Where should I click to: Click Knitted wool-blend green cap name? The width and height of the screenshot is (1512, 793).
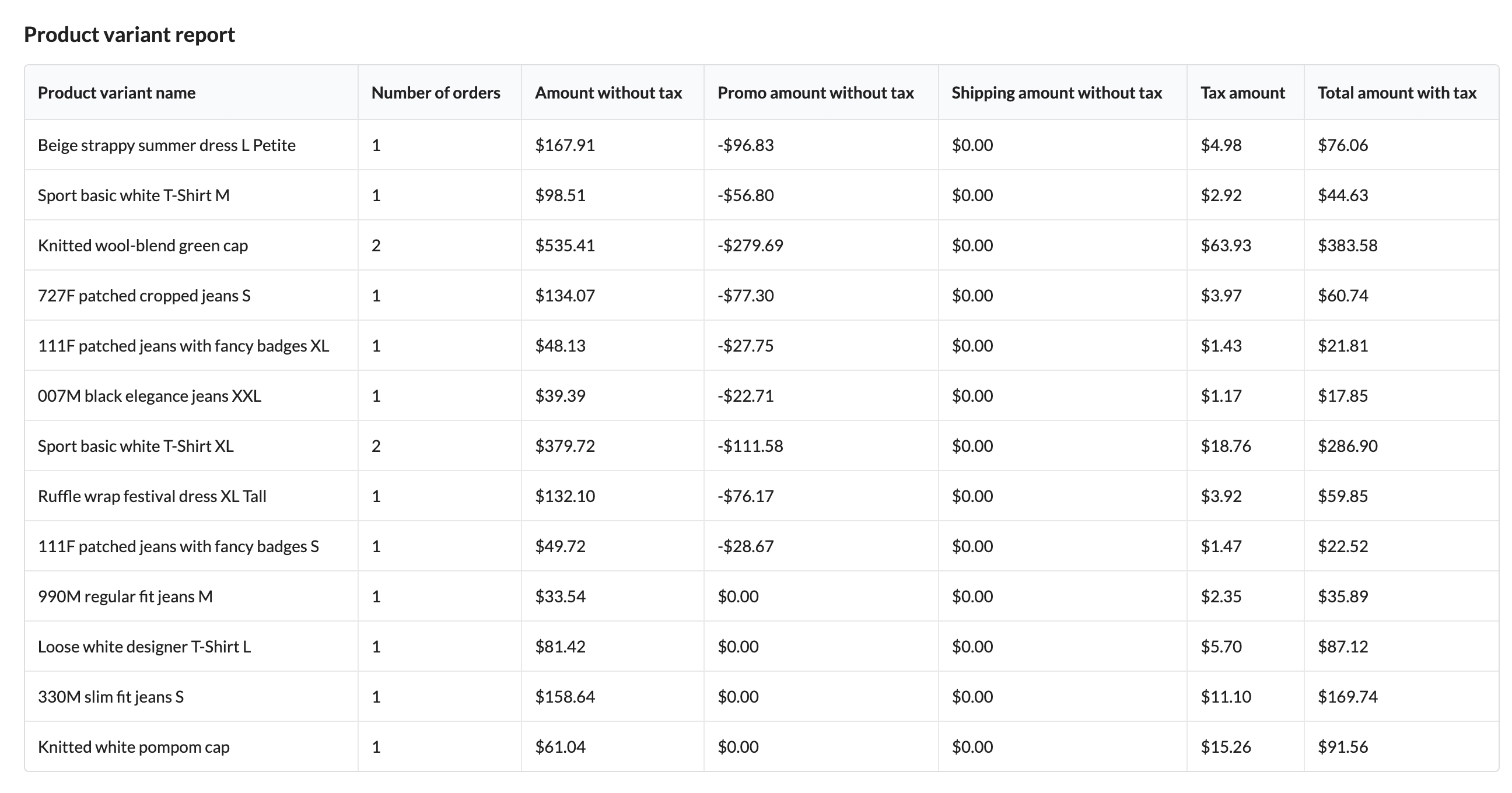pyautogui.click(x=143, y=245)
